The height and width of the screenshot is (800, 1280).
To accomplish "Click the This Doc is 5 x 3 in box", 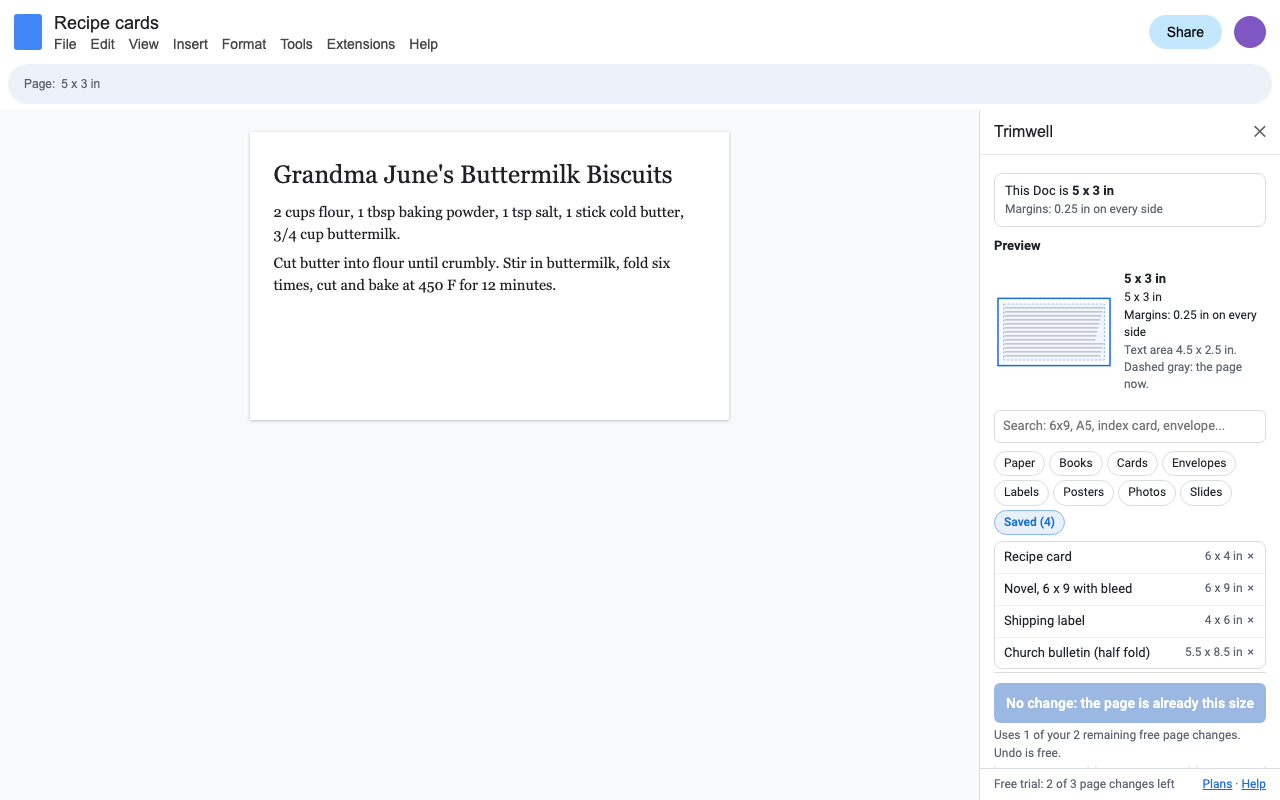I will (x=1130, y=200).
